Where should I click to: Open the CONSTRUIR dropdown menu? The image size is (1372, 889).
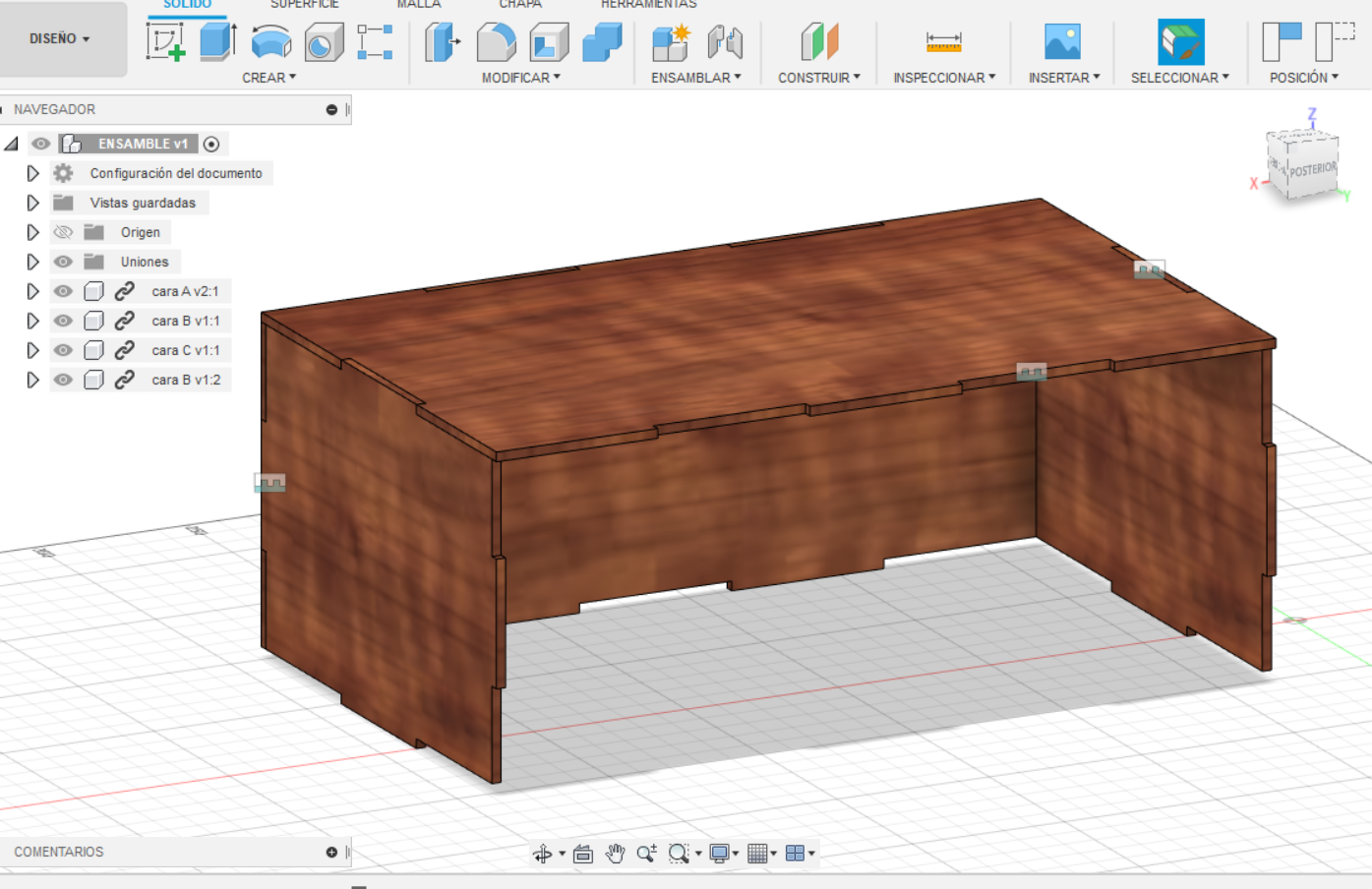click(x=818, y=77)
